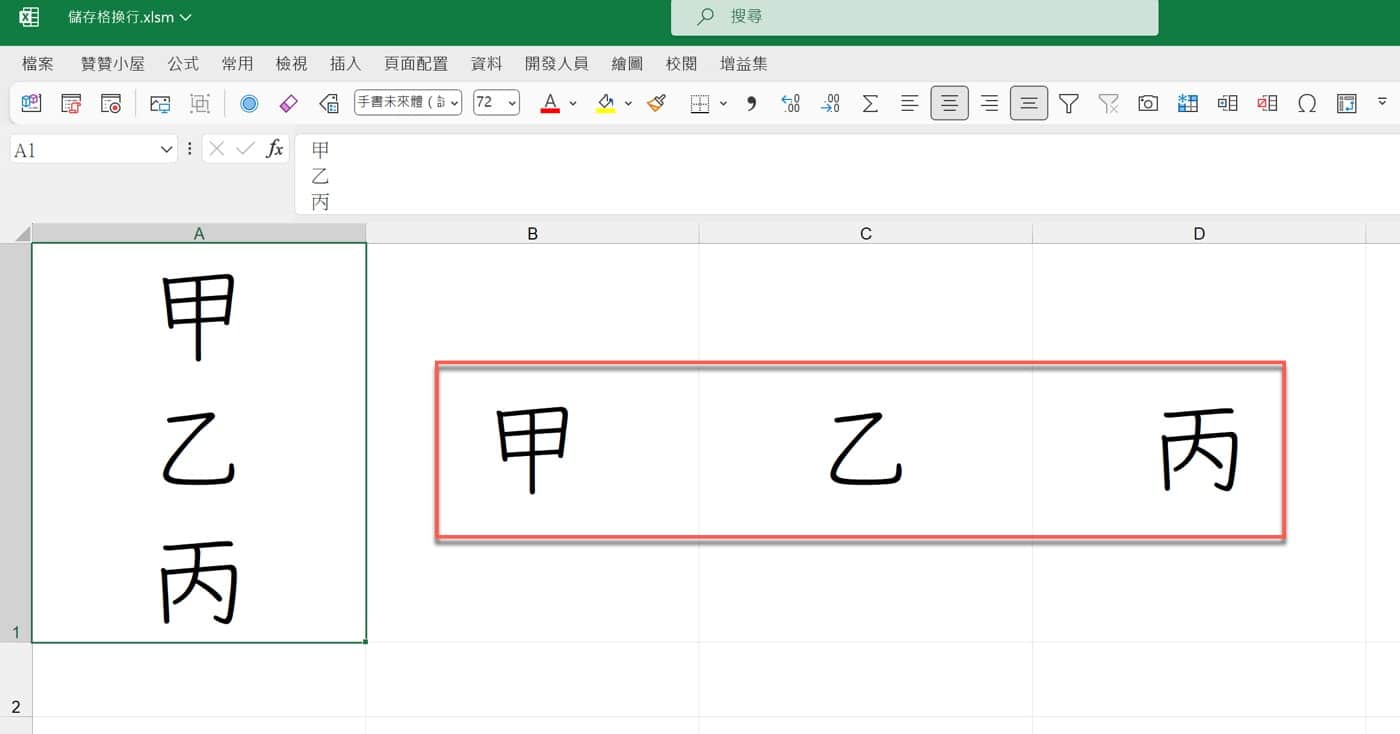
Task: Click the formula bar options dots
Action: click(x=189, y=149)
